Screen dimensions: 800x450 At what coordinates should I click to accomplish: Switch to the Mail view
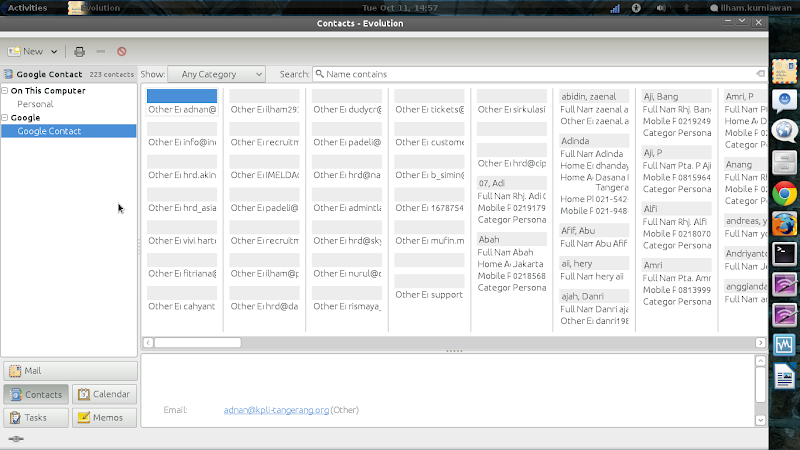[x=70, y=371]
